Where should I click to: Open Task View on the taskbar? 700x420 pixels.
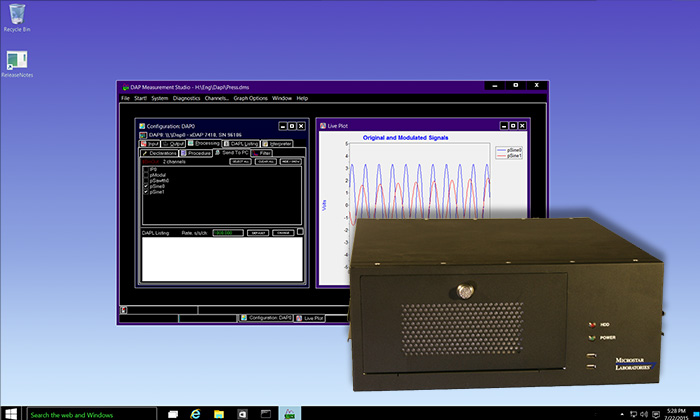click(x=174, y=413)
